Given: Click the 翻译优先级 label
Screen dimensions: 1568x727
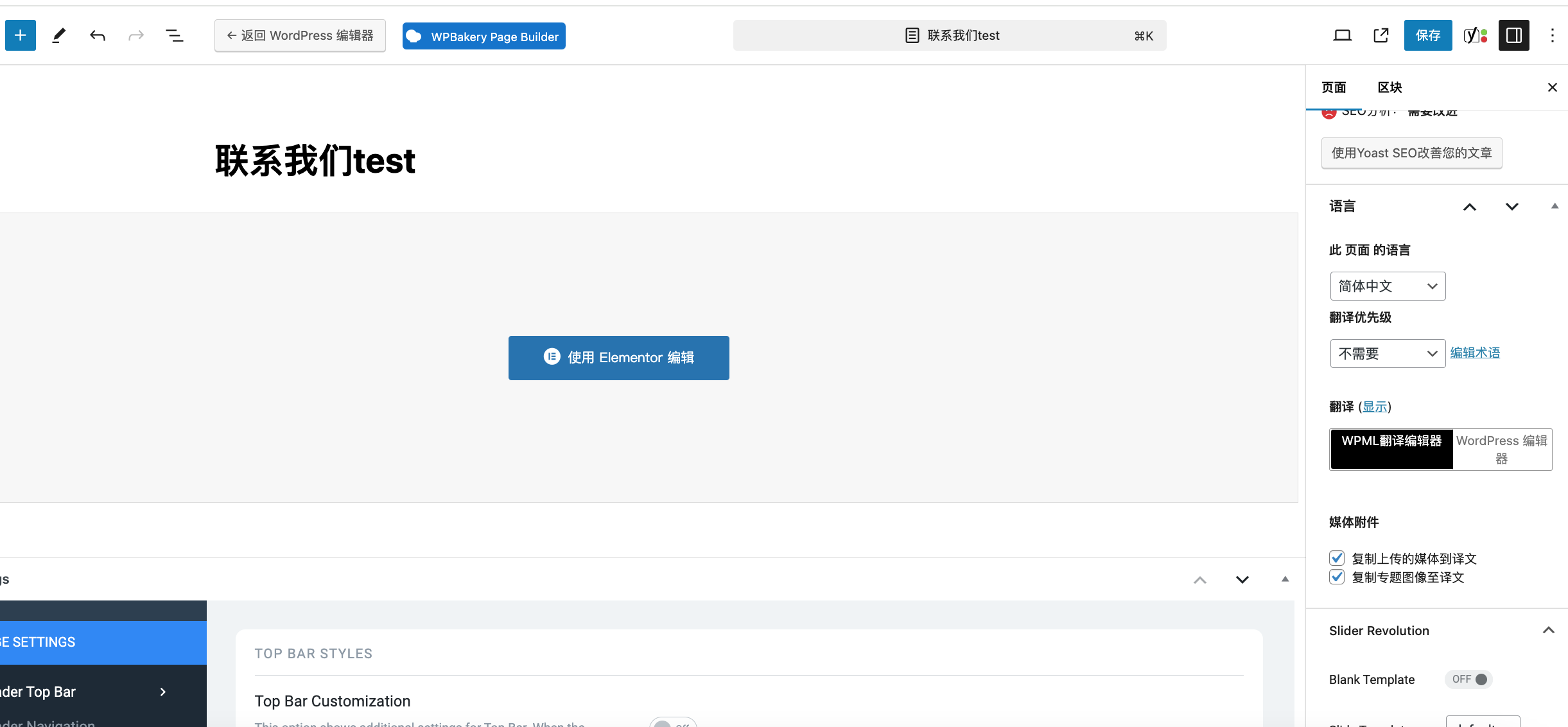Looking at the screenshot, I should (x=1361, y=317).
